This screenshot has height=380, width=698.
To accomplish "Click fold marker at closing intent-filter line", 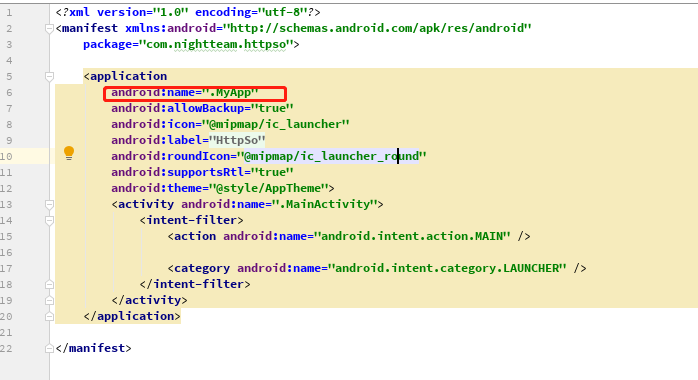I will click(x=49, y=284).
